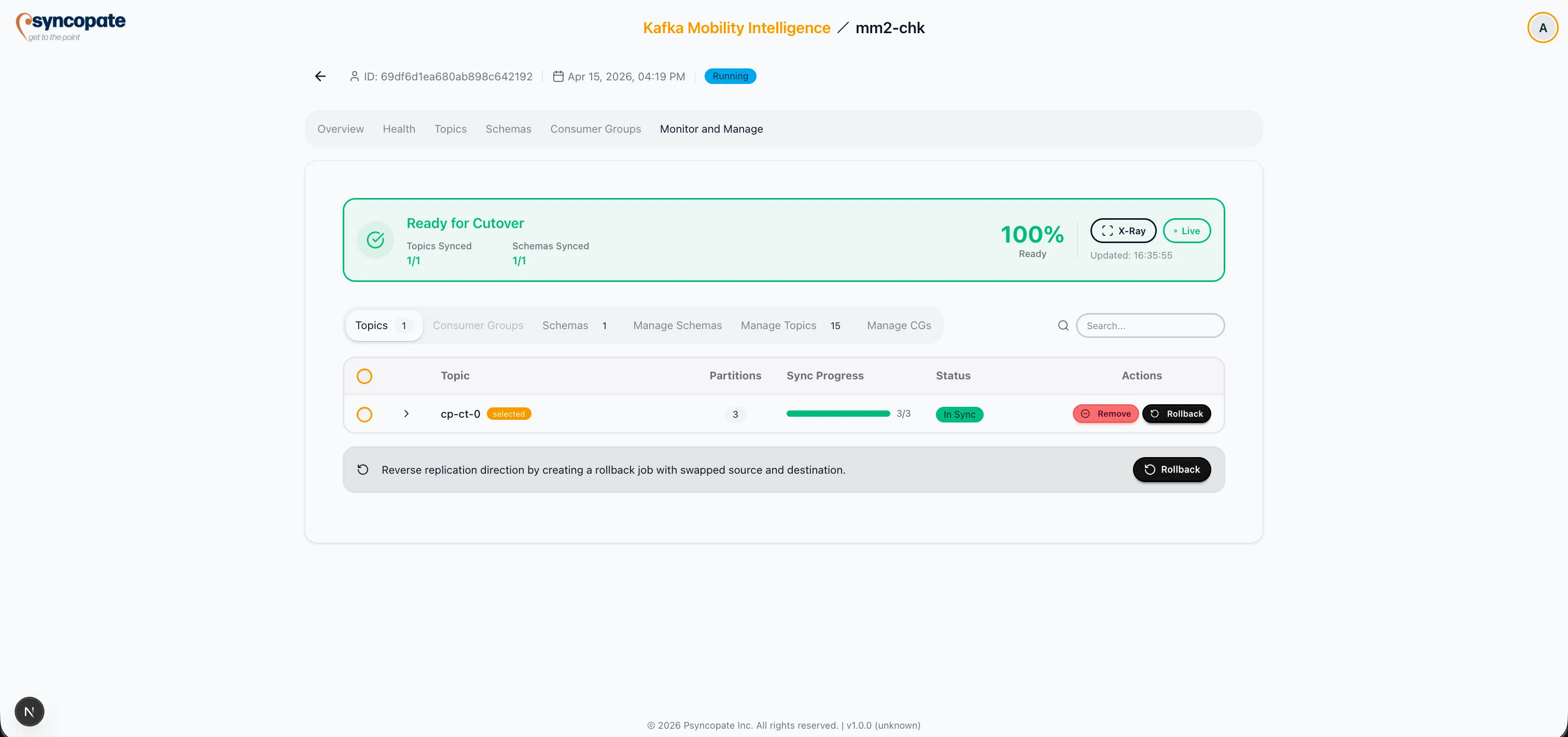Click the Psyncopate logo
Screen dimensions: 1568x737
[71, 27]
